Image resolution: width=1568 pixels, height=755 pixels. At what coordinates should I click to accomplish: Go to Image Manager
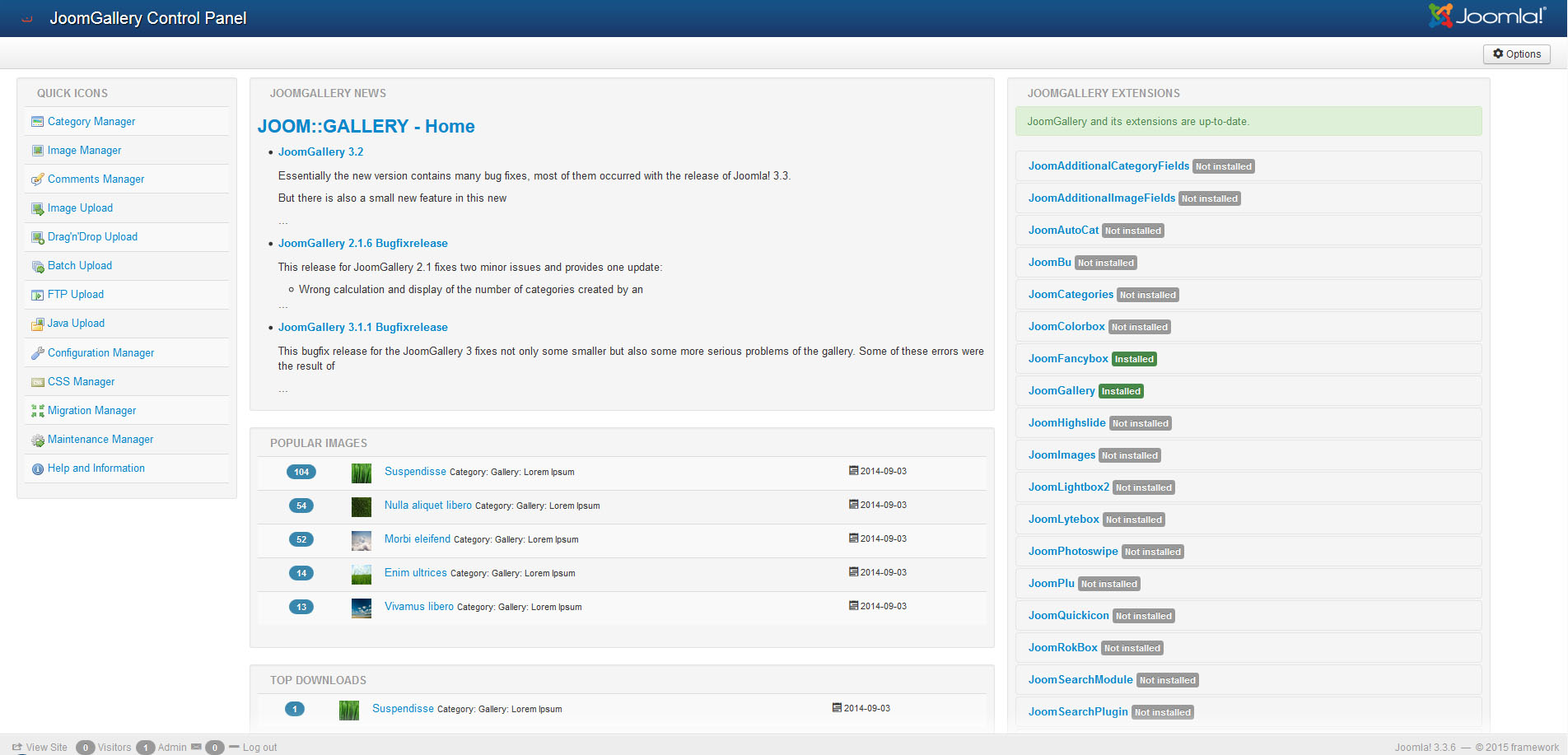pos(84,151)
